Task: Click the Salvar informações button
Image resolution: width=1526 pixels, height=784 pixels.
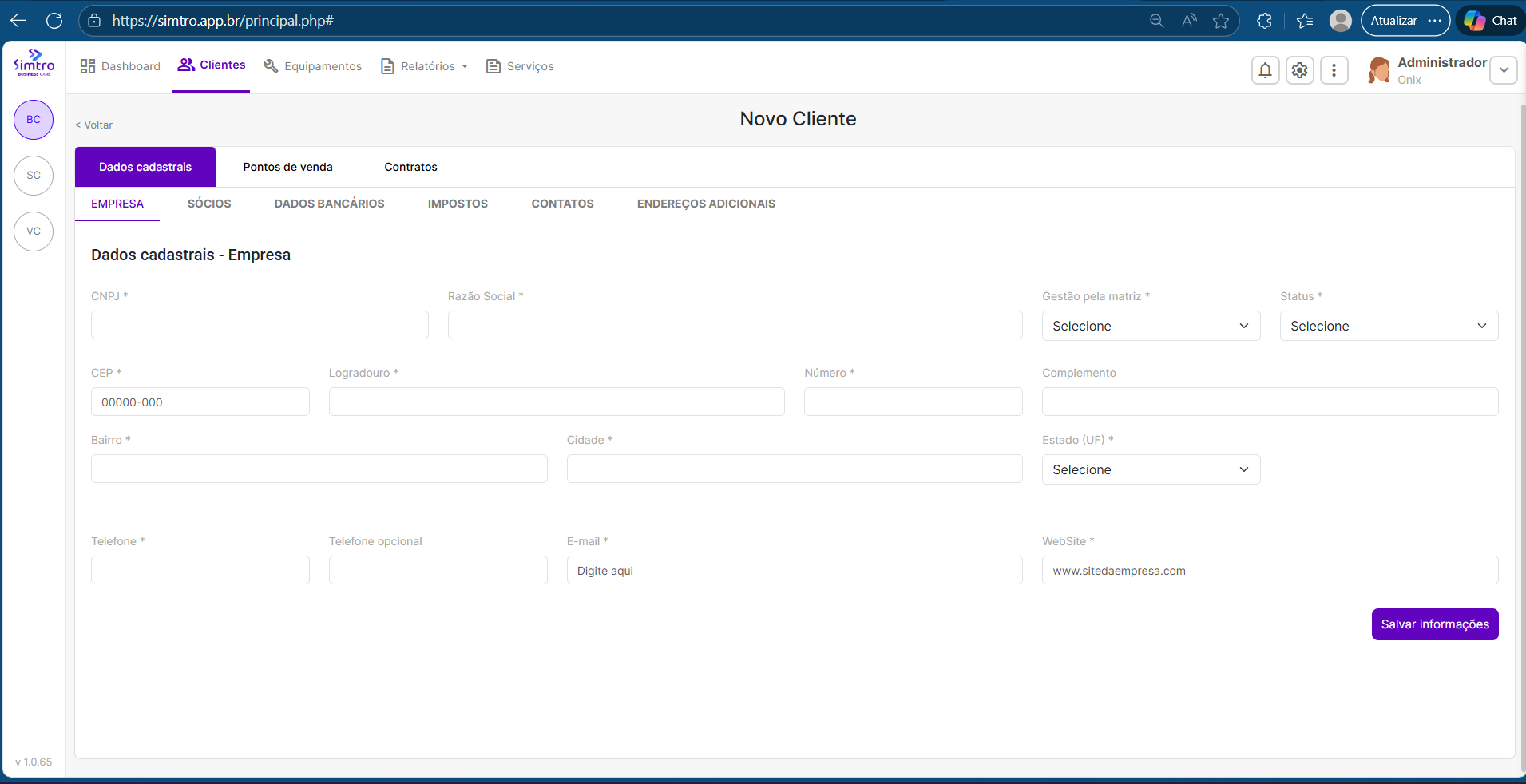Action: [x=1434, y=624]
